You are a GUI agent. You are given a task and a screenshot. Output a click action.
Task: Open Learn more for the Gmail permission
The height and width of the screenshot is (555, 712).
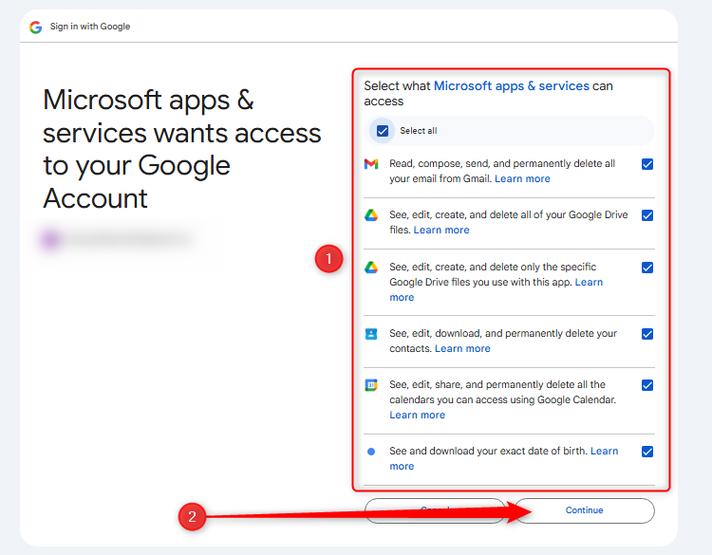pyautogui.click(x=522, y=179)
